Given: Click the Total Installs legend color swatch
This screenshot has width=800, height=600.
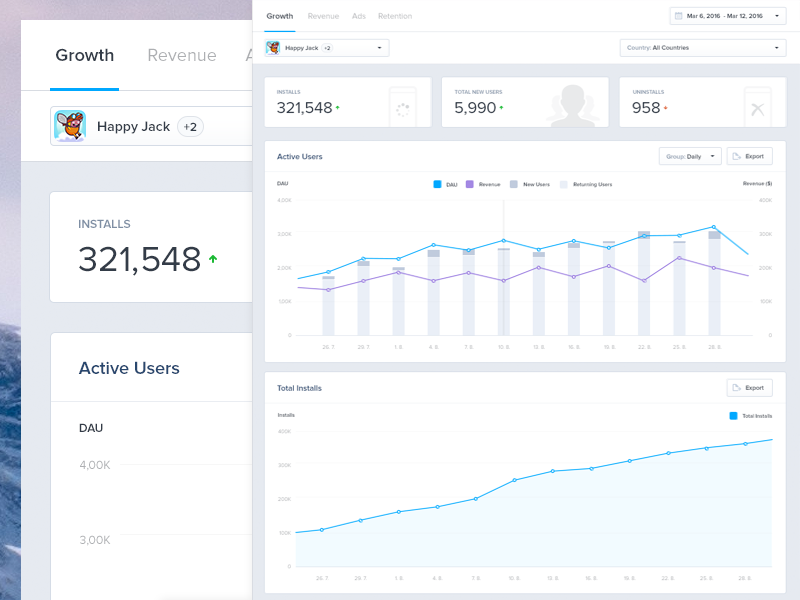Looking at the screenshot, I should [733, 416].
